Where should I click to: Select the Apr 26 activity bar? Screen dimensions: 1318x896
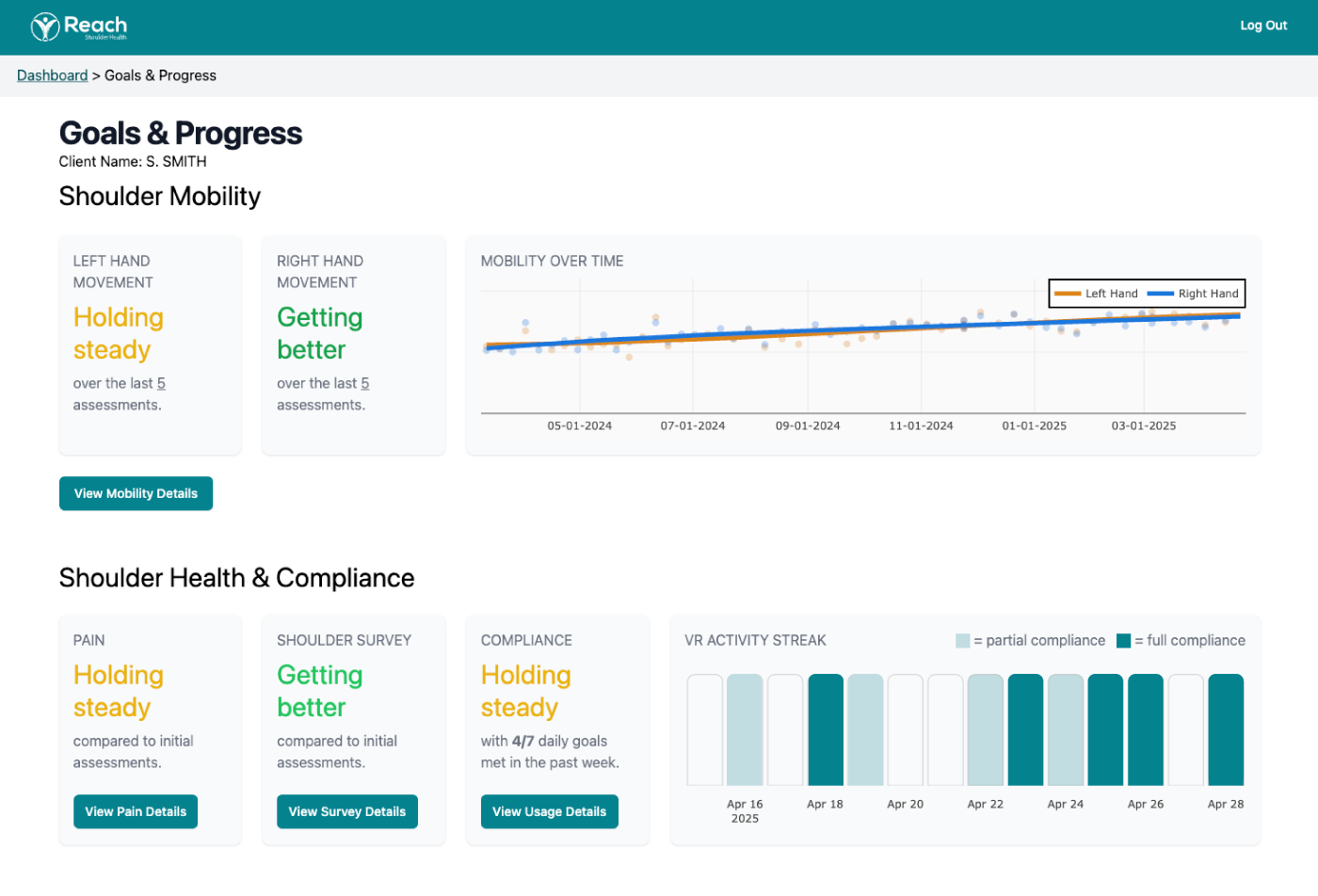(x=1146, y=729)
